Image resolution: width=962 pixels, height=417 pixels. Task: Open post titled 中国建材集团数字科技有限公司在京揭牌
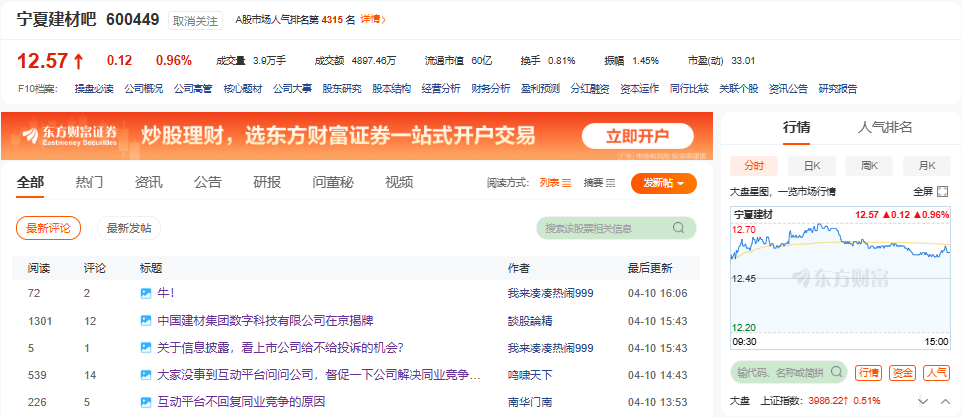(x=266, y=321)
